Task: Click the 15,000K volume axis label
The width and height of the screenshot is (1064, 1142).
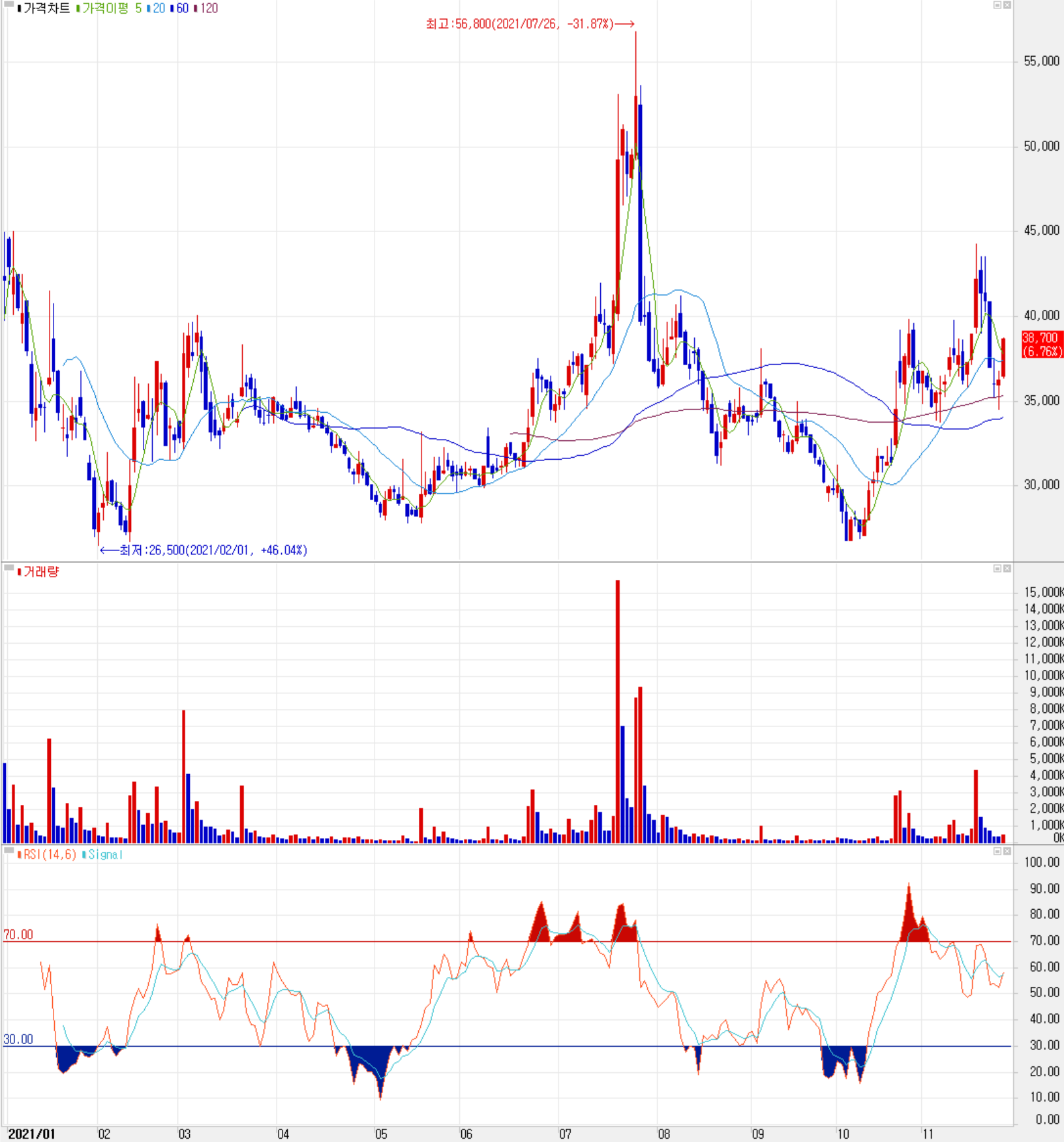Action: tap(1044, 592)
